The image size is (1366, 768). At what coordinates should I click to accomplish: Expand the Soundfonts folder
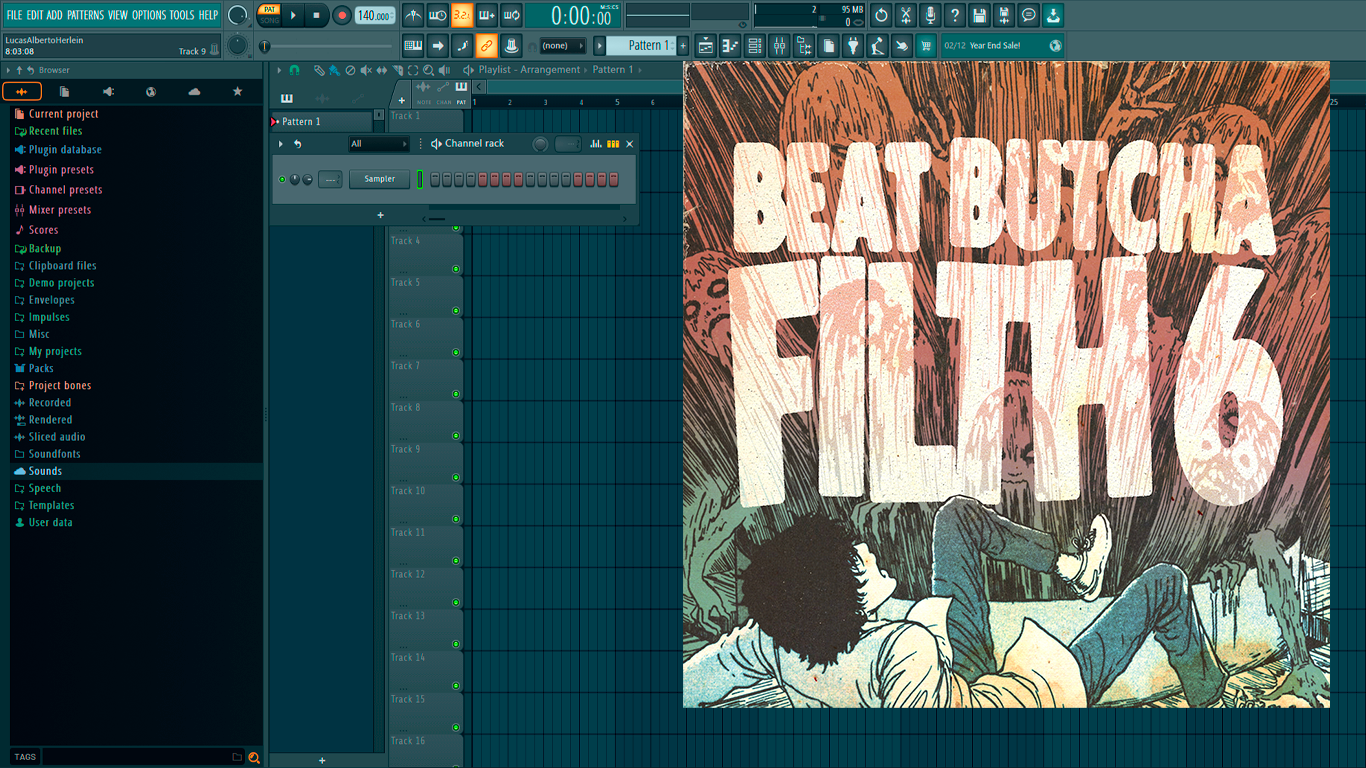point(54,454)
